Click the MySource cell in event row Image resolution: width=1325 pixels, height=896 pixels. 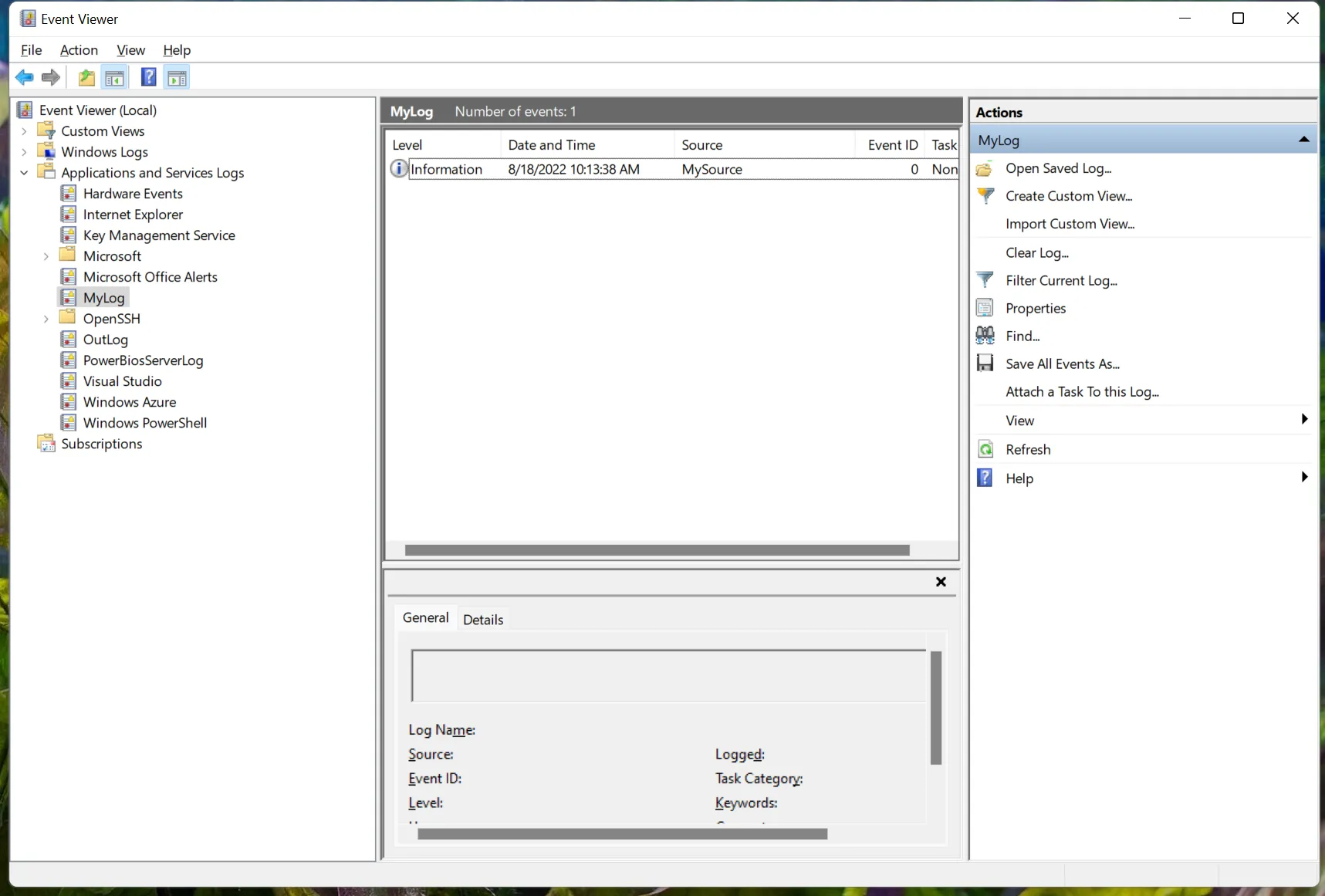(712, 169)
